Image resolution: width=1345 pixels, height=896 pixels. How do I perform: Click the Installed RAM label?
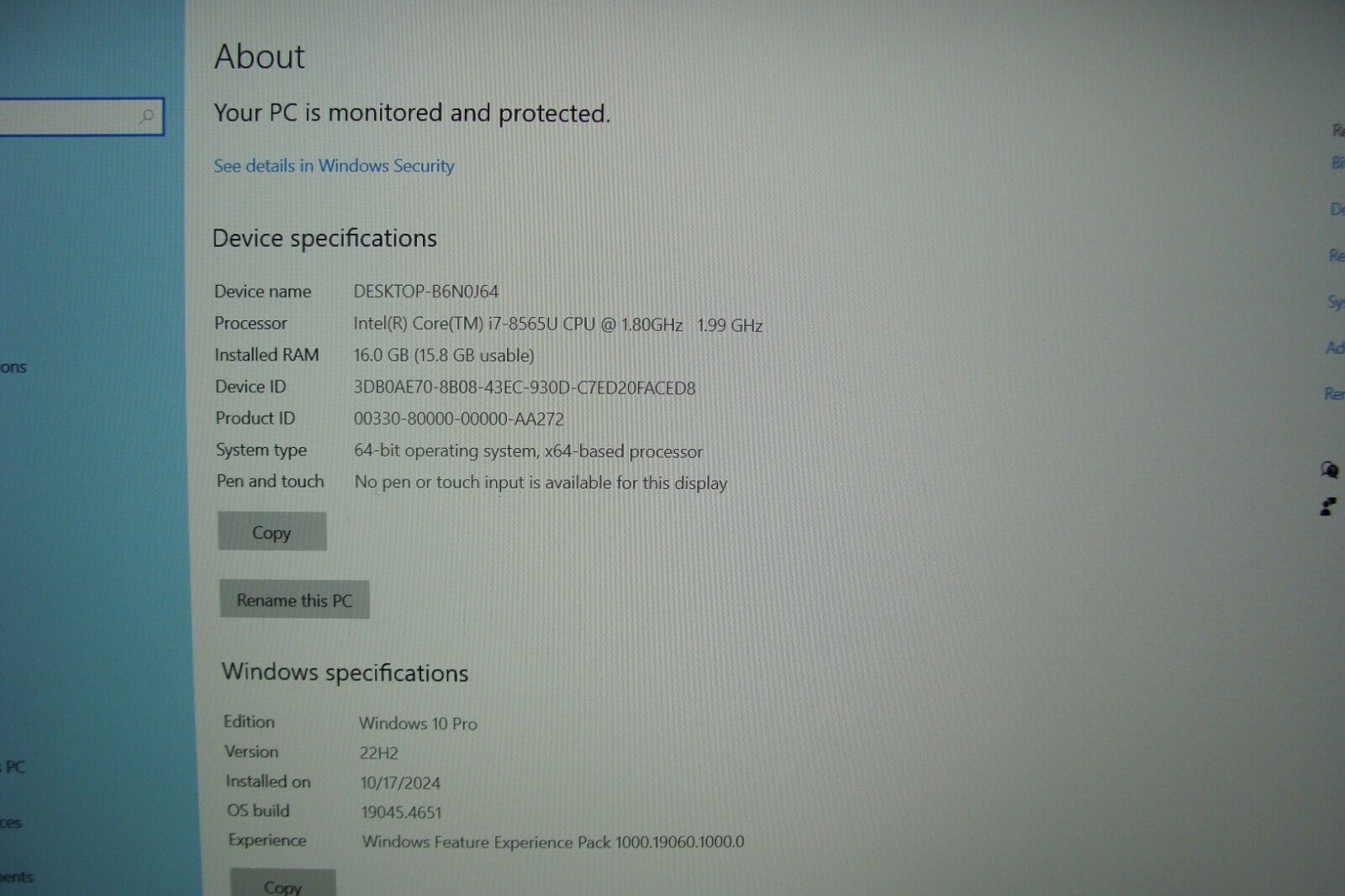pos(266,355)
